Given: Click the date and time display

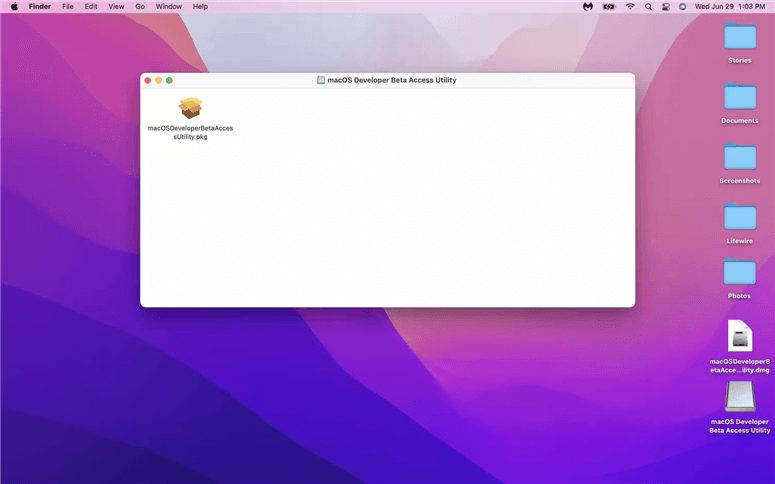Looking at the screenshot, I should point(730,6).
